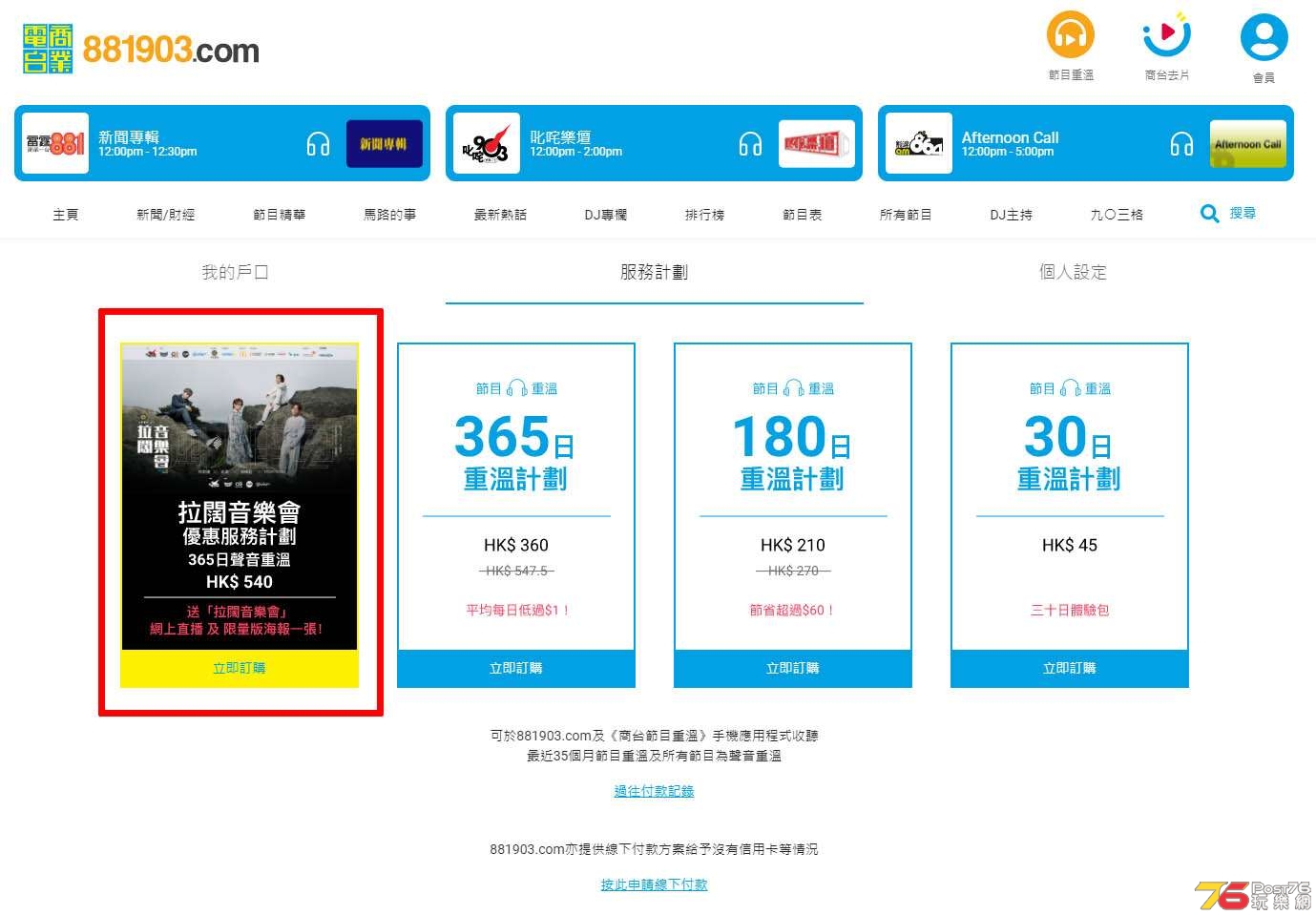Click the 搜尋 search label
The image size is (1316, 915).
pyautogui.click(x=1243, y=214)
